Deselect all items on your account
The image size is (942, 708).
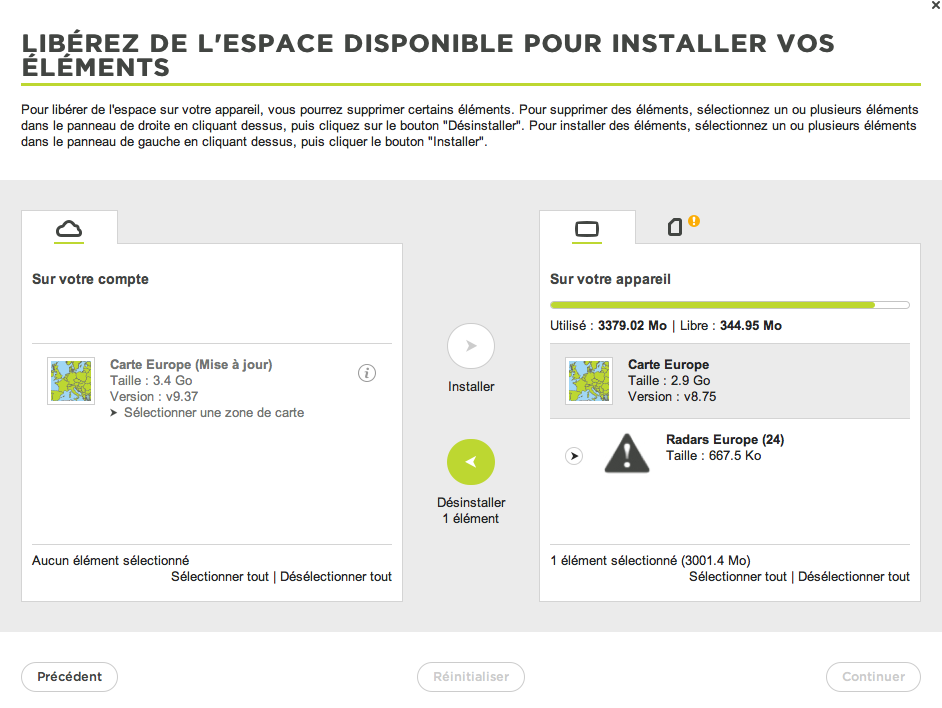(x=336, y=576)
